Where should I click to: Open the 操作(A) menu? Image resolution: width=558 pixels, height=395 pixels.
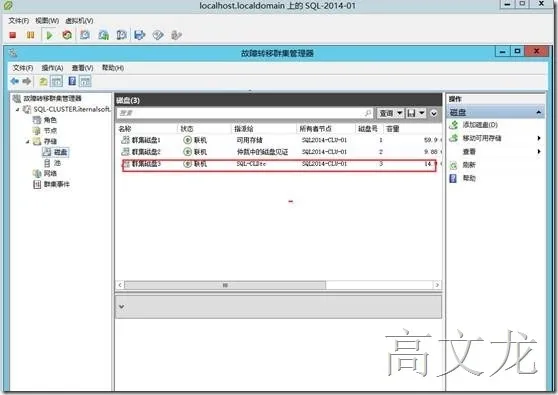tap(52, 68)
